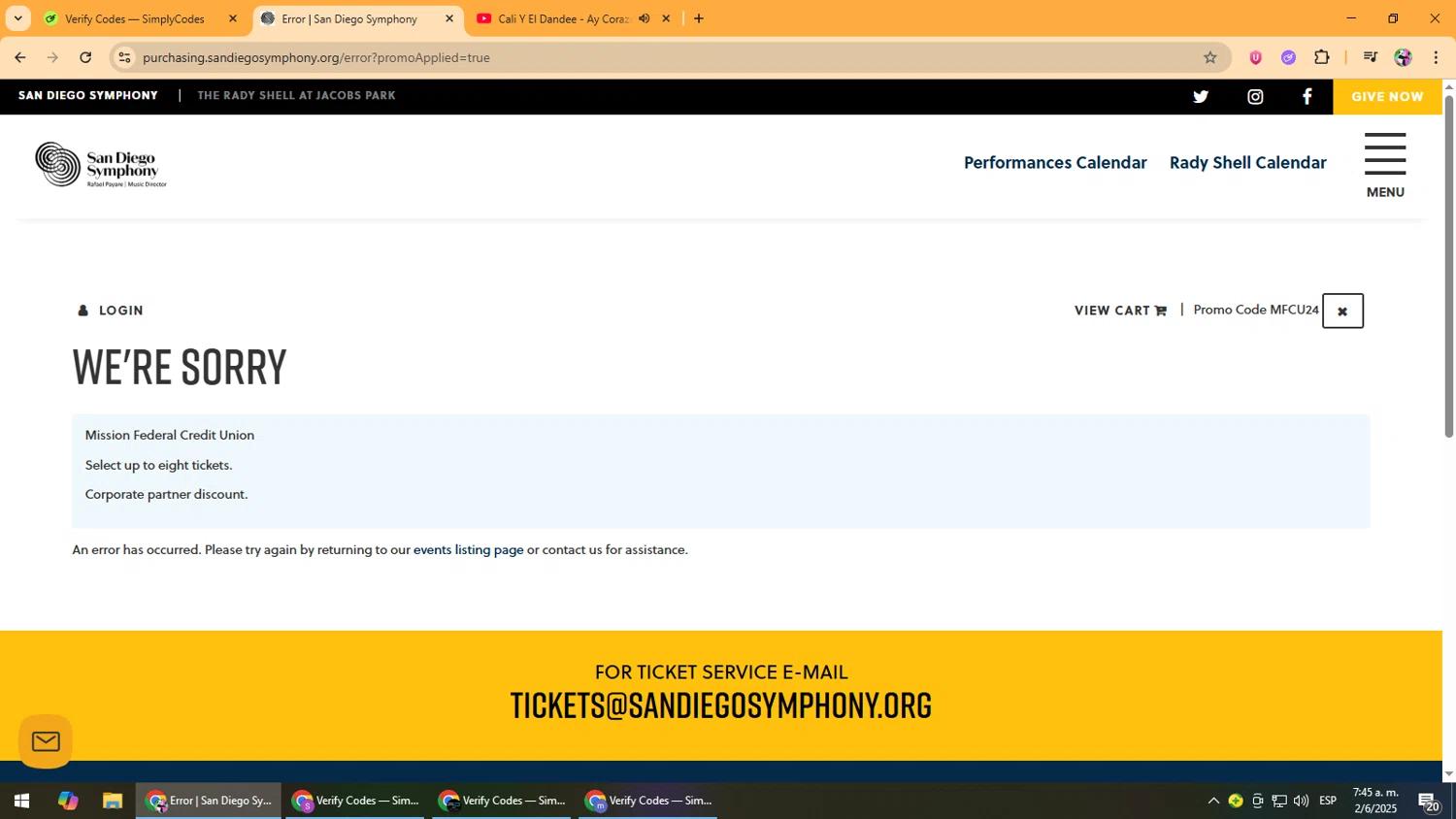Reload the current page
1456x819 pixels.
point(85,57)
